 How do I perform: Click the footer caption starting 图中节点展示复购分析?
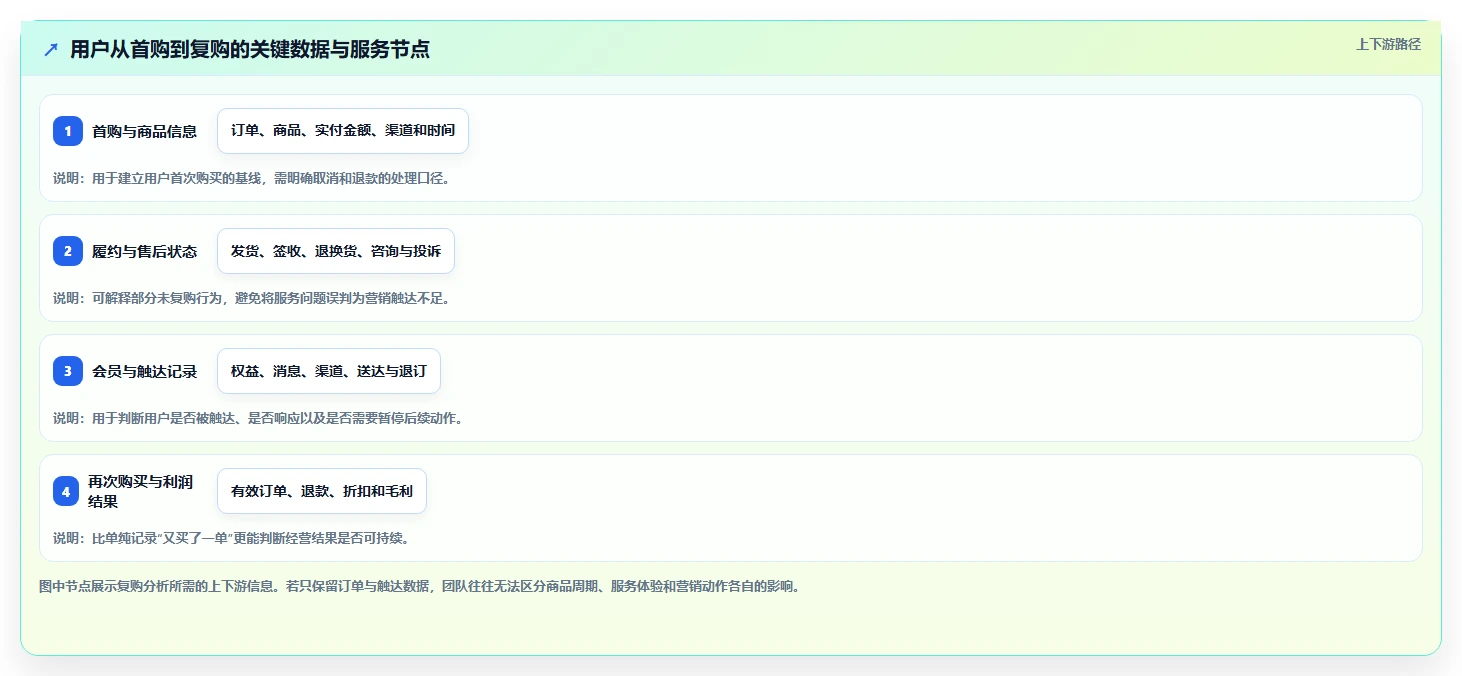pyautogui.click(x=419, y=587)
